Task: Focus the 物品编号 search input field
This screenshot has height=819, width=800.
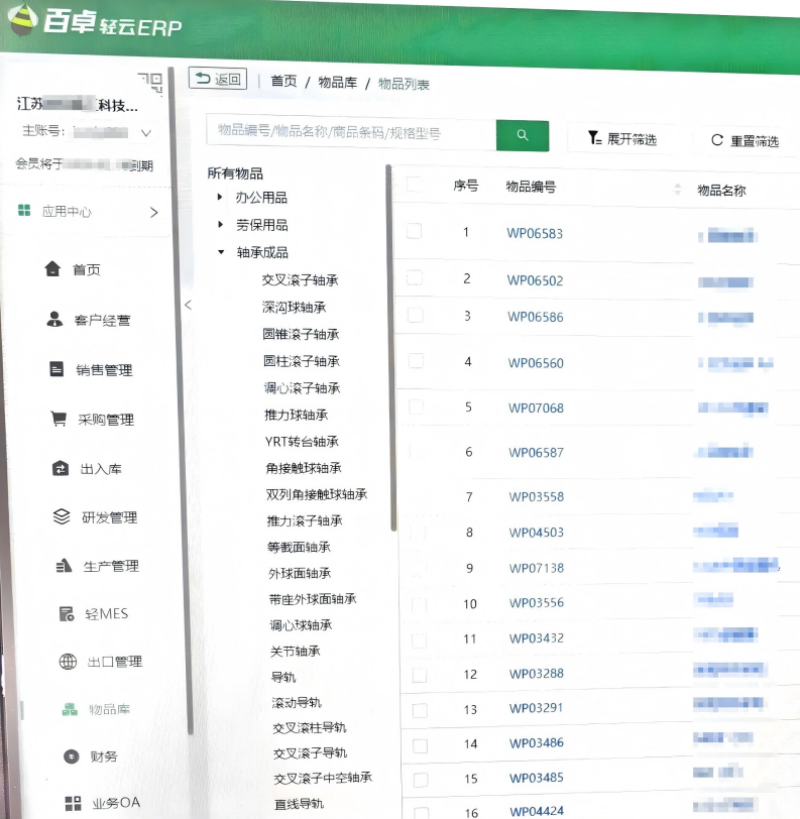Action: click(350, 133)
